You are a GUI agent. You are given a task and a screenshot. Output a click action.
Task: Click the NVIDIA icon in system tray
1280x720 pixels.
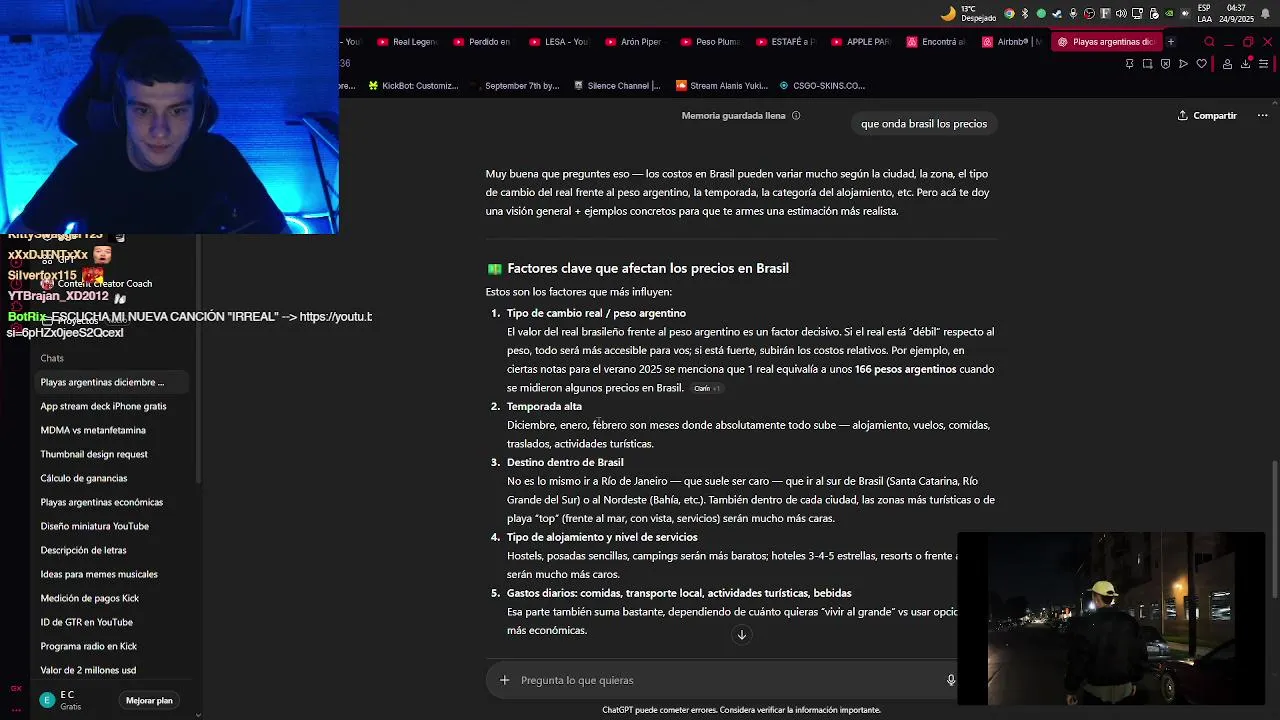(x=1169, y=13)
